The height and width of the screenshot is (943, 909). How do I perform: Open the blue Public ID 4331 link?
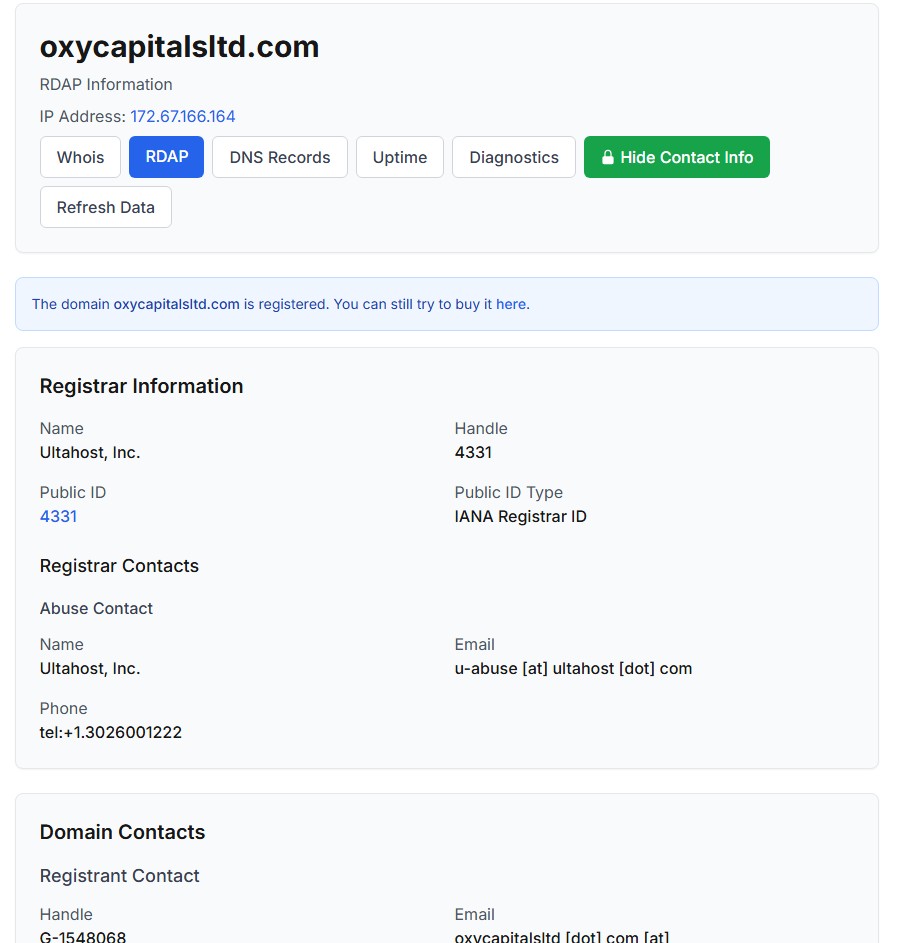[58, 516]
